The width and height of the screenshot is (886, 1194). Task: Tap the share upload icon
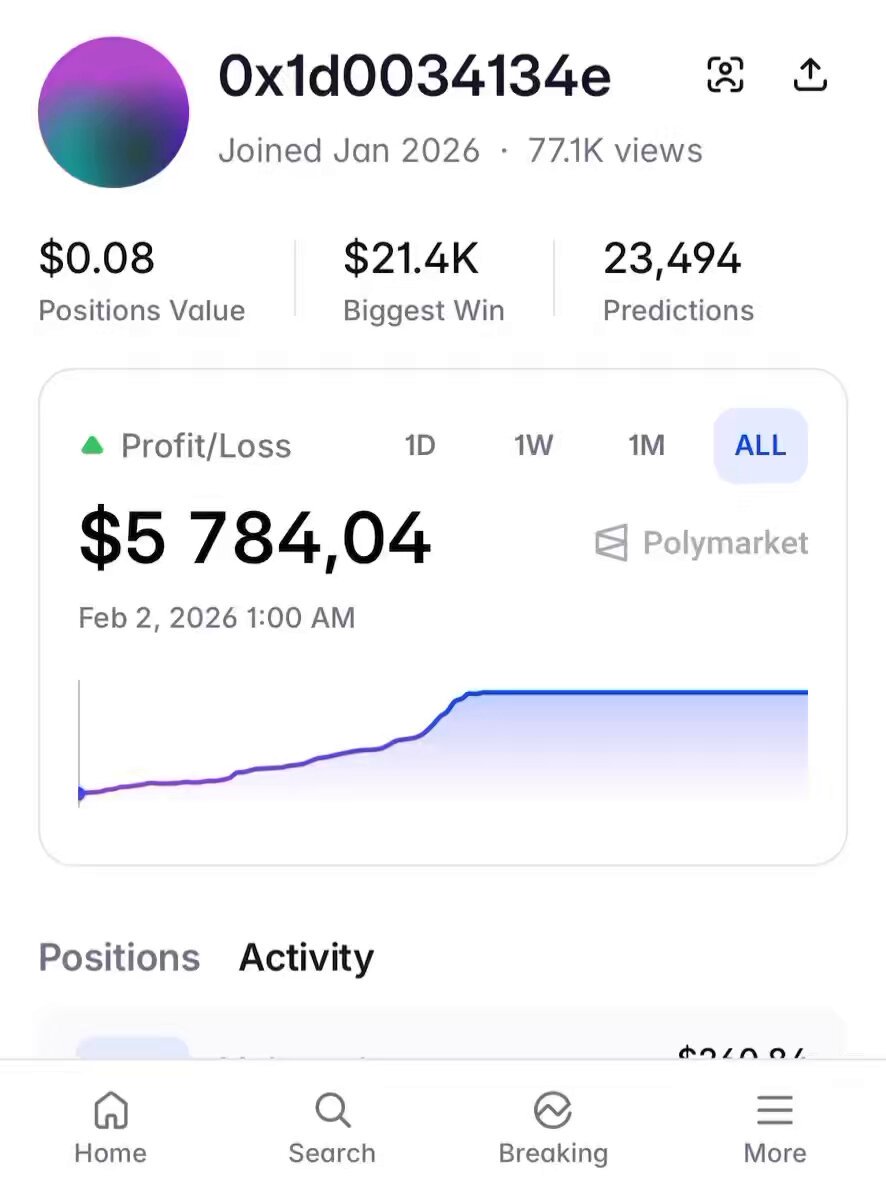point(810,75)
